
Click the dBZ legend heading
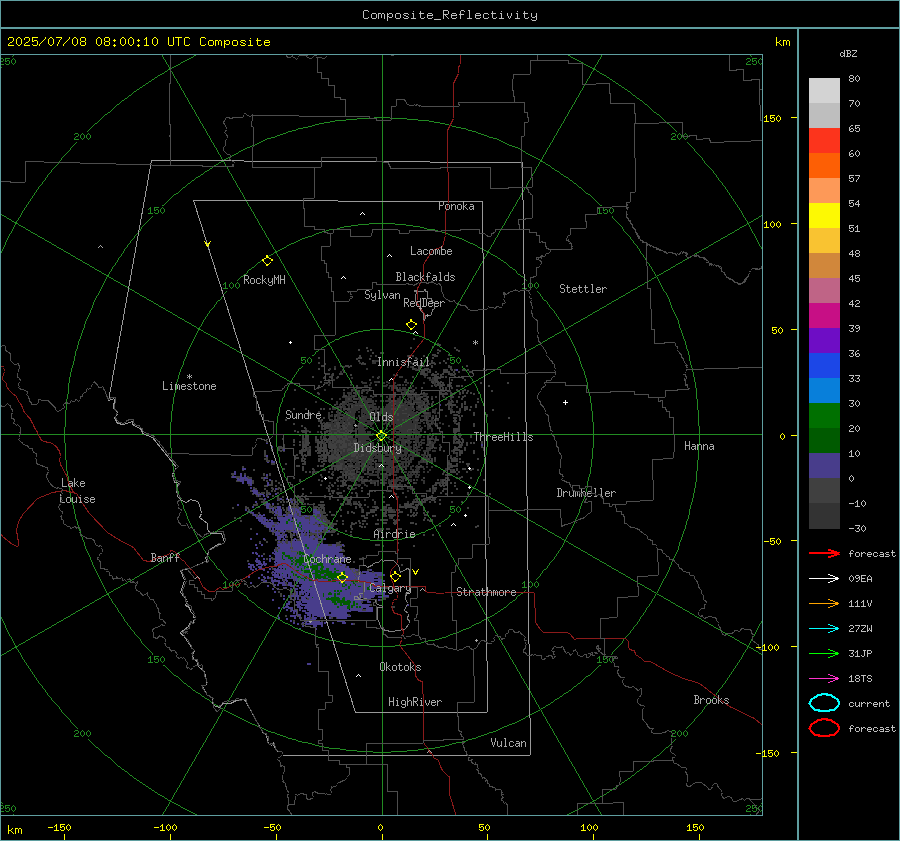point(848,54)
